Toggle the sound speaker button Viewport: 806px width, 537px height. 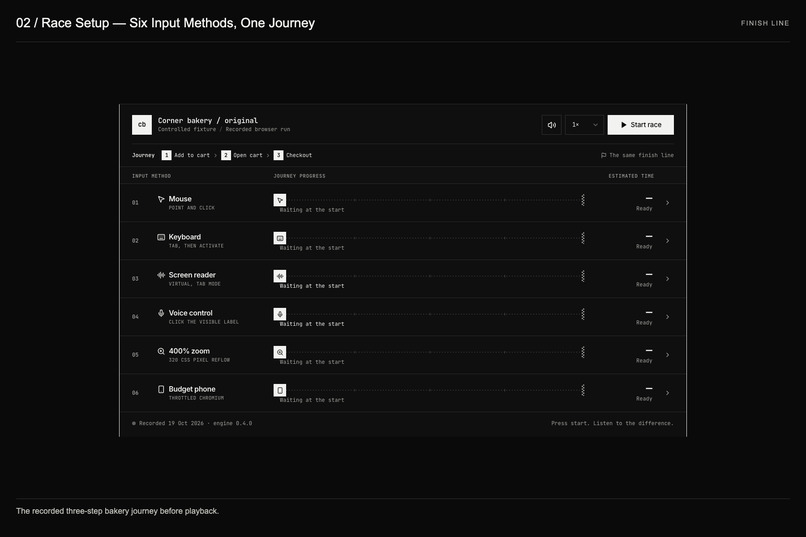point(552,125)
